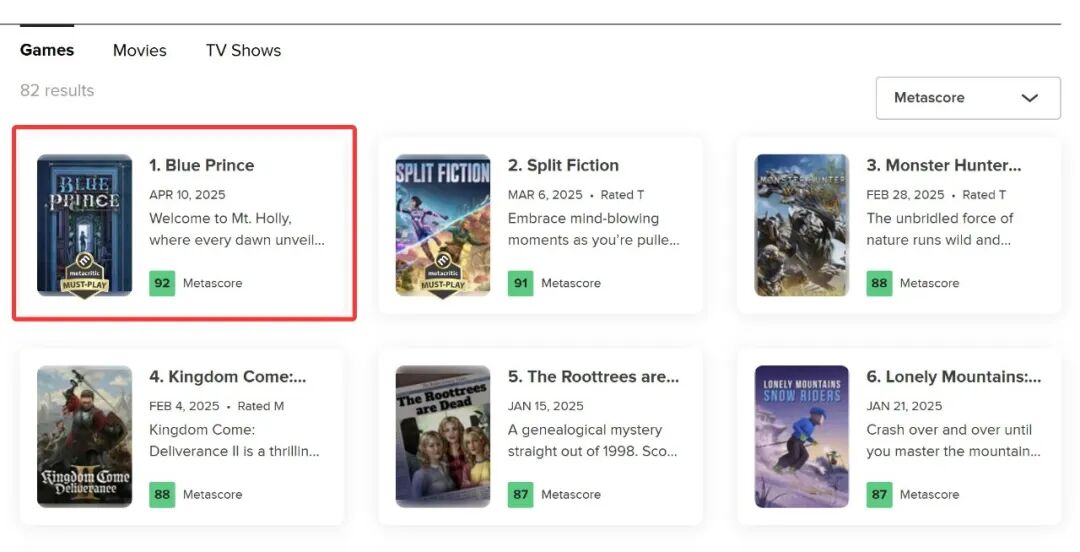The width and height of the screenshot is (1080, 552).
Task: Click Monster Hunter's 'FEB 28, 2025' date
Action: coord(906,195)
